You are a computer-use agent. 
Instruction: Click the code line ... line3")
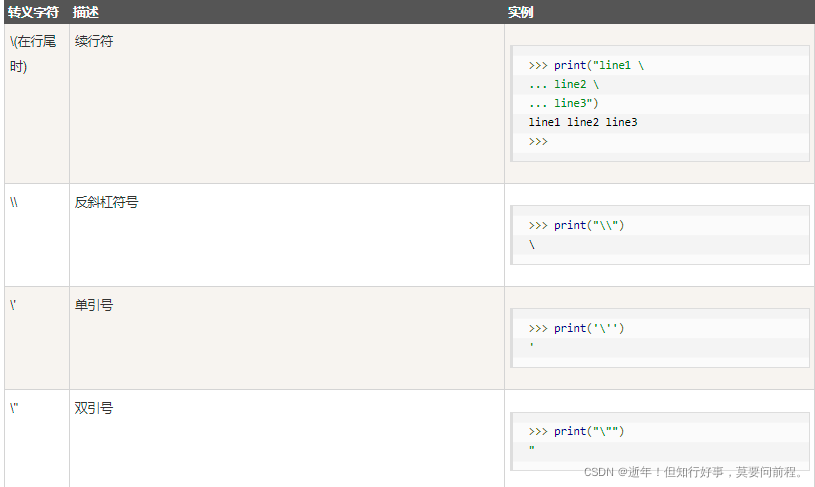click(563, 103)
